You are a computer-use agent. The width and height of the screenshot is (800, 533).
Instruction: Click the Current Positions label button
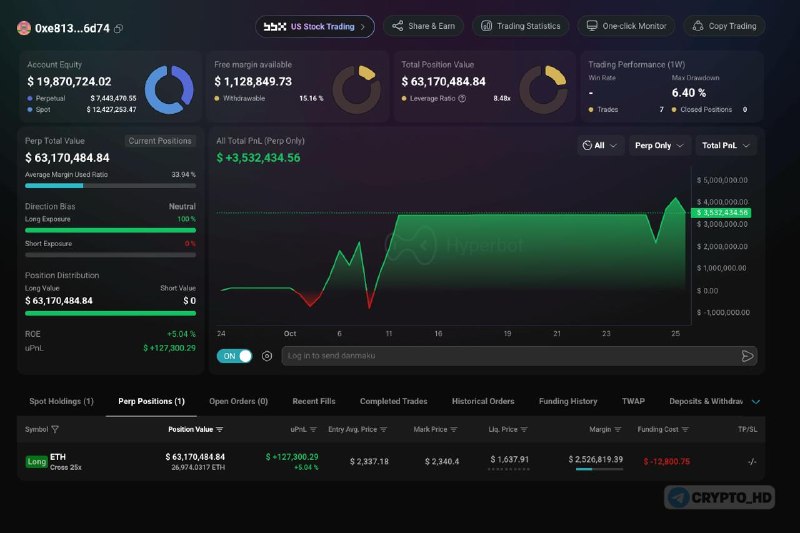click(x=160, y=141)
